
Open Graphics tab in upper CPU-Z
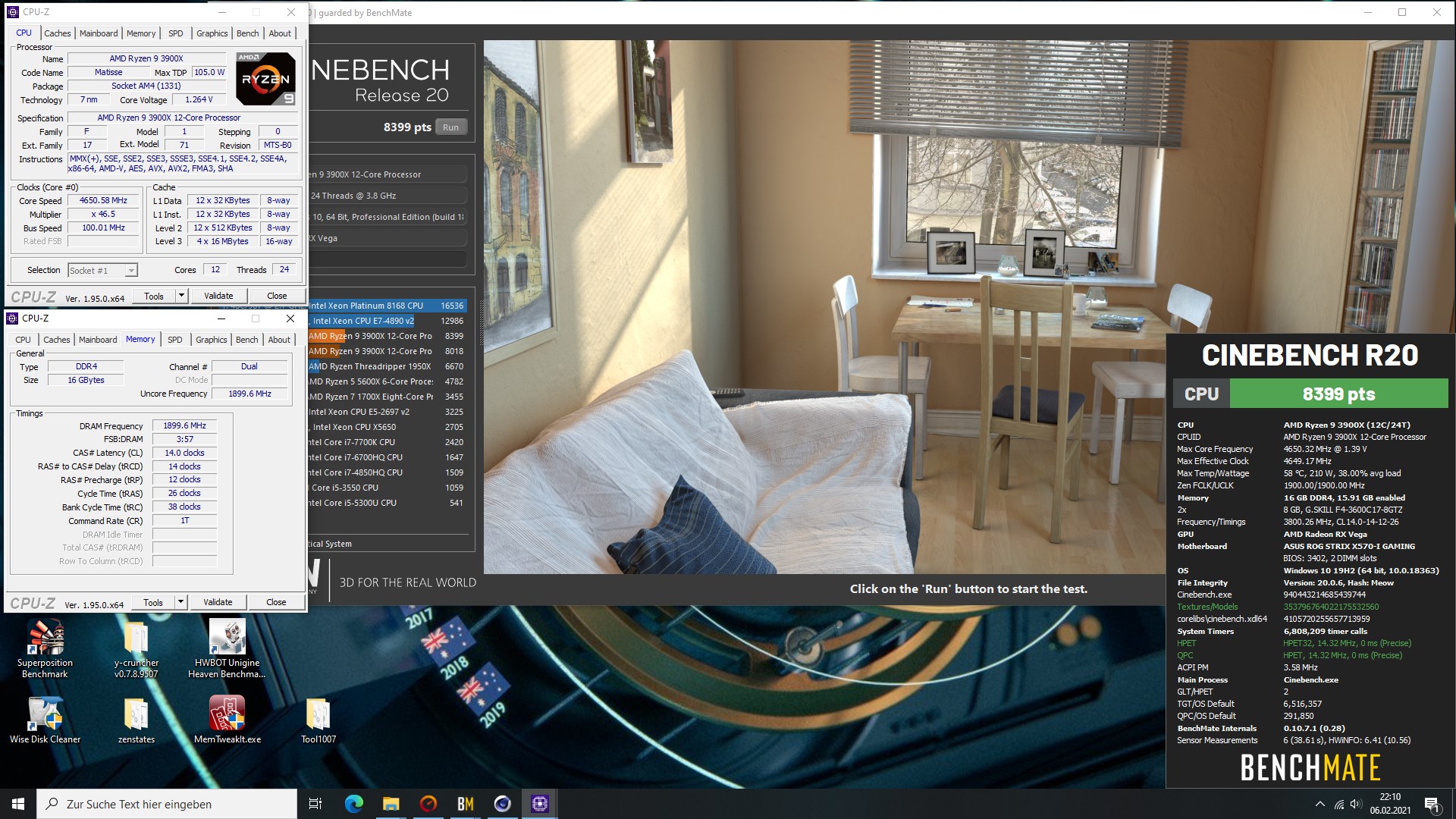click(x=212, y=33)
